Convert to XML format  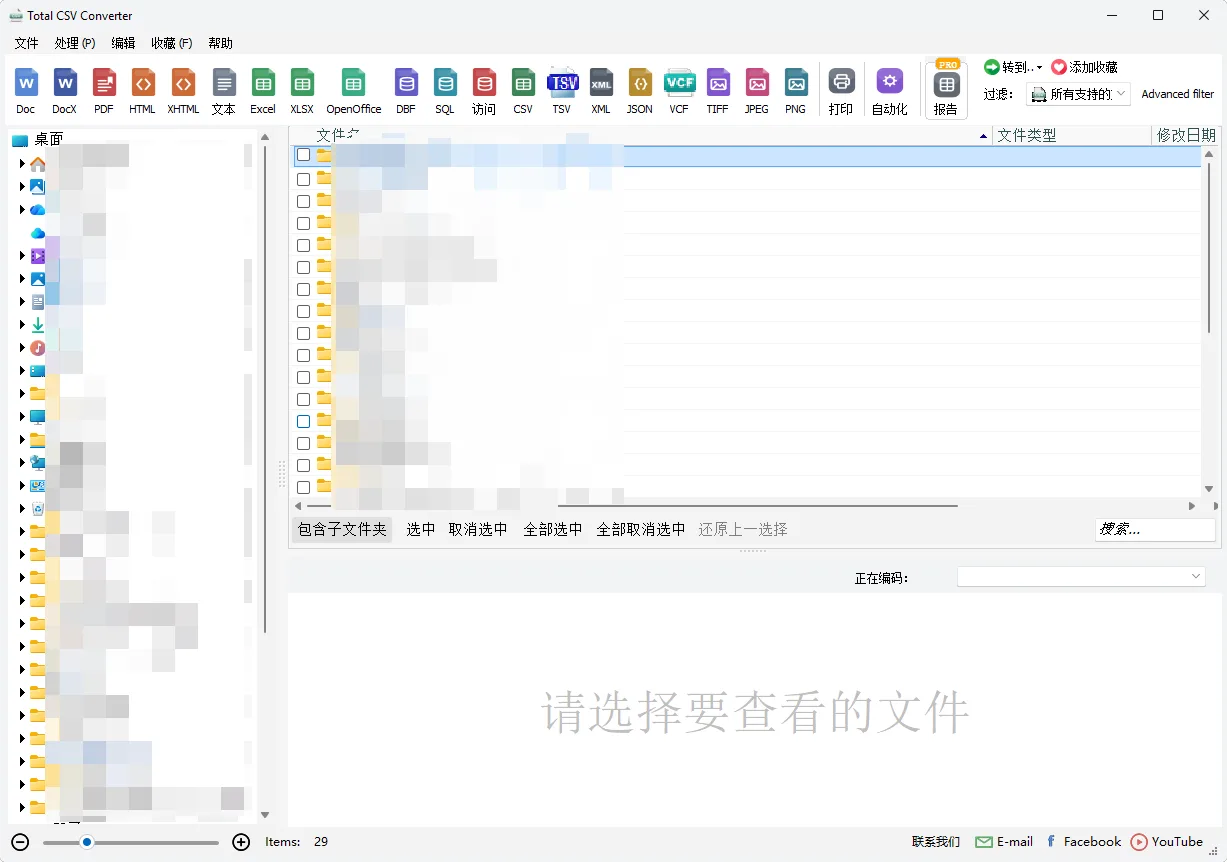601,91
